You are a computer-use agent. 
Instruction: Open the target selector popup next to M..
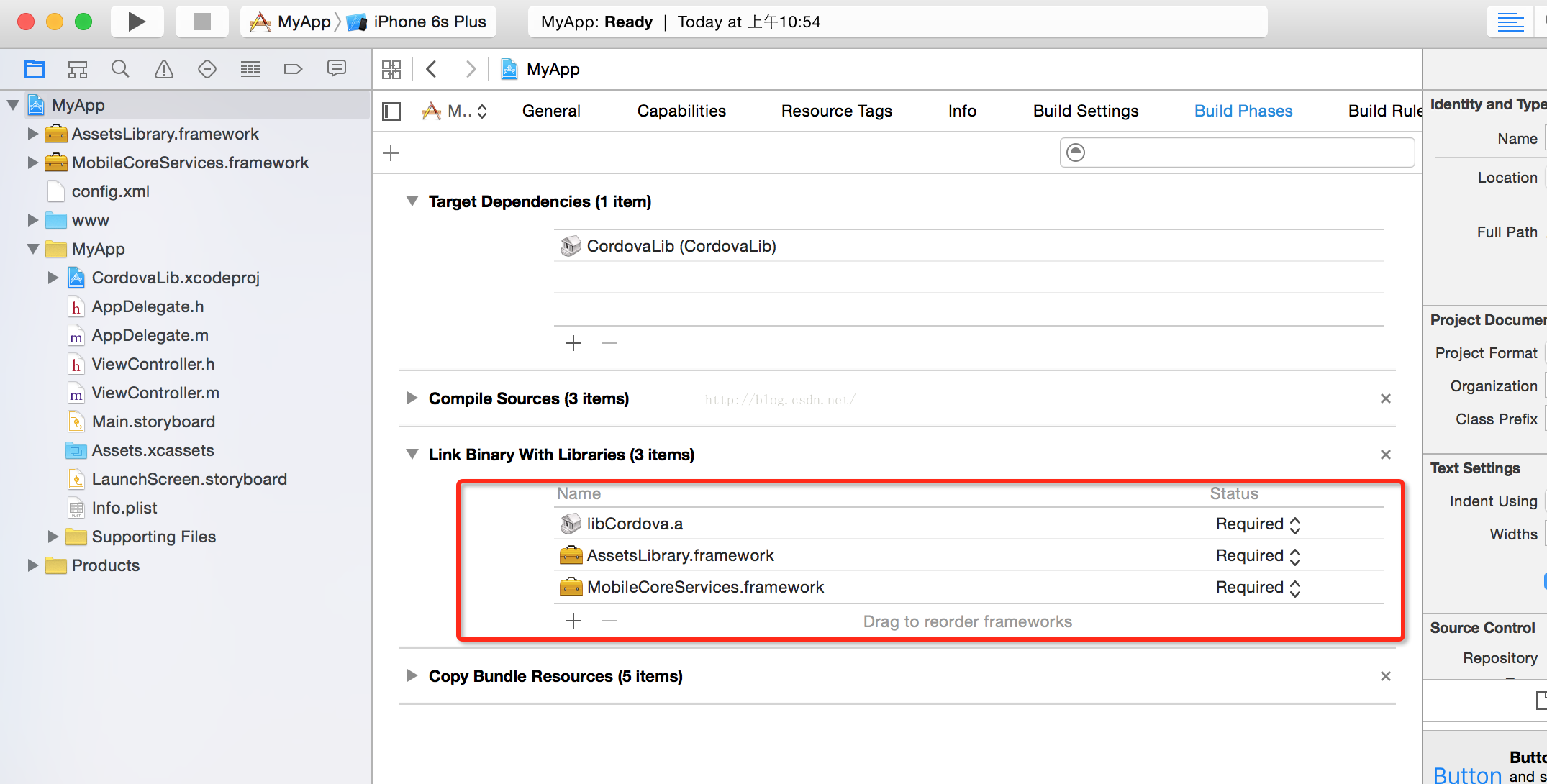455,111
